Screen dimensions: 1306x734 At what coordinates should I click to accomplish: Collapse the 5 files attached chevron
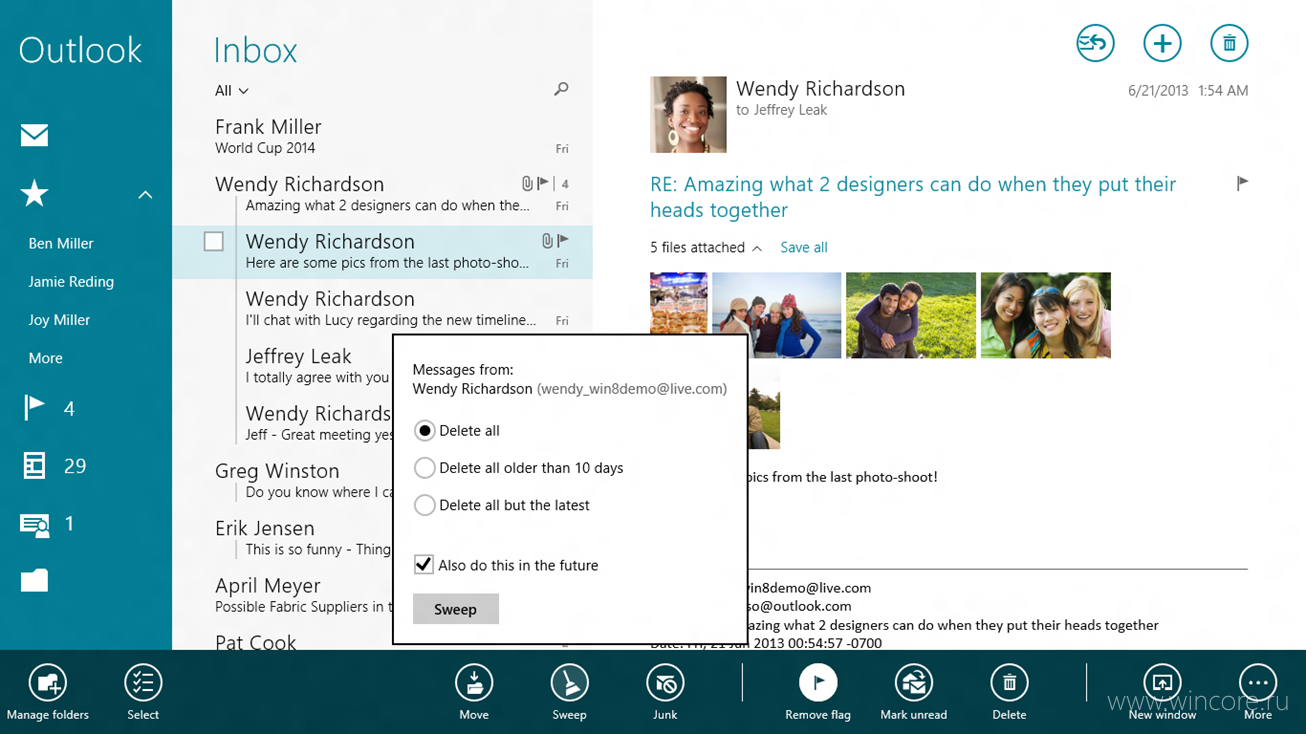pyautogui.click(x=757, y=248)
